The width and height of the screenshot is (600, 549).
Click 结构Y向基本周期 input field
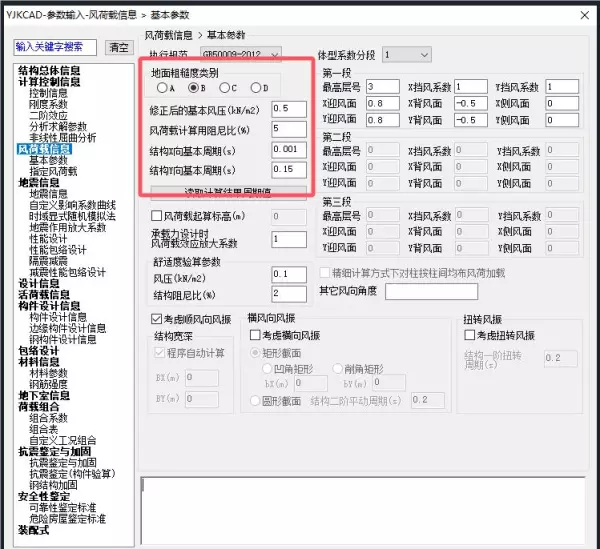(x=289, y=169)
